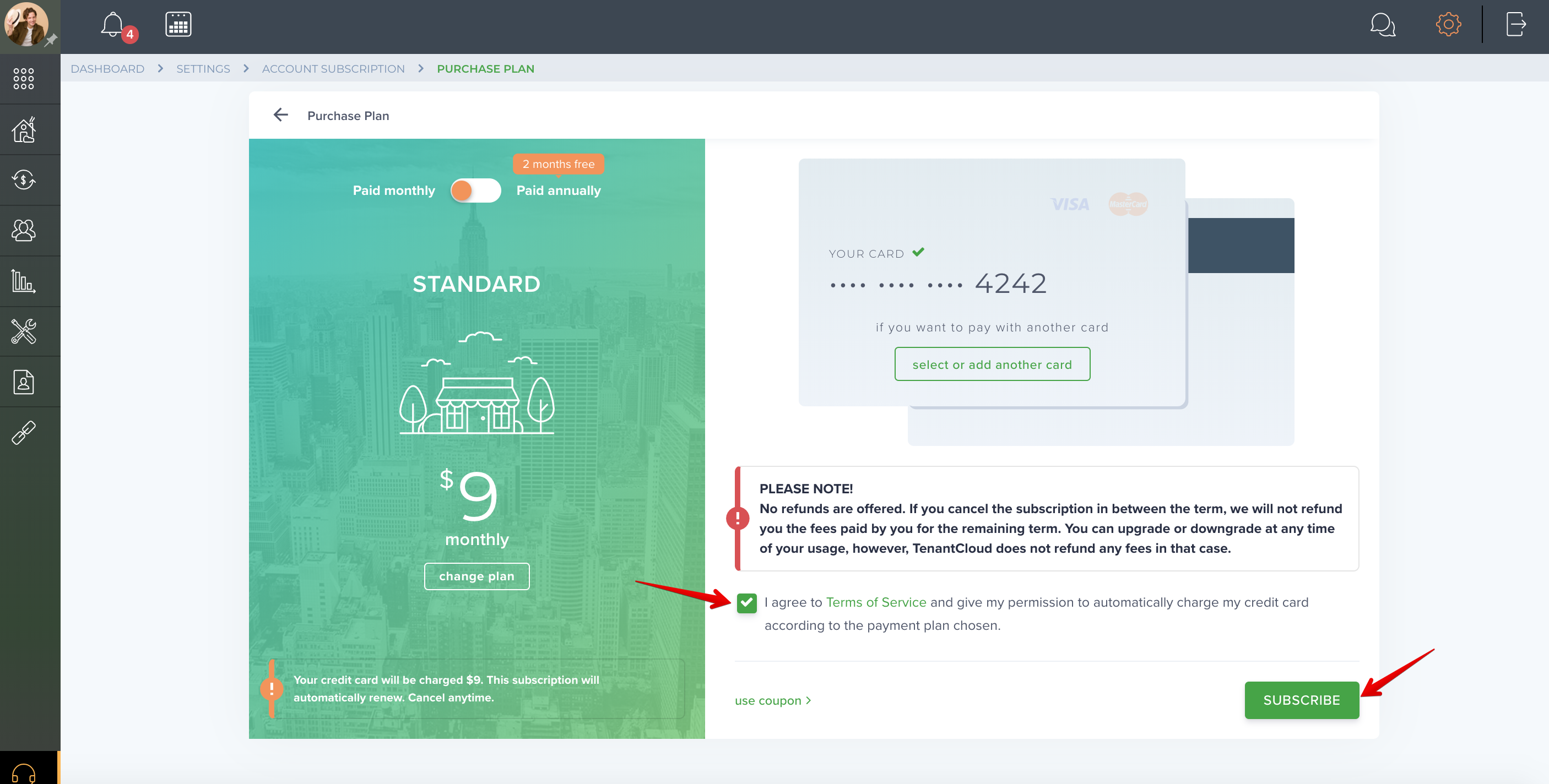
Task: Expand the use coupon link
Action: click(773, 700)
